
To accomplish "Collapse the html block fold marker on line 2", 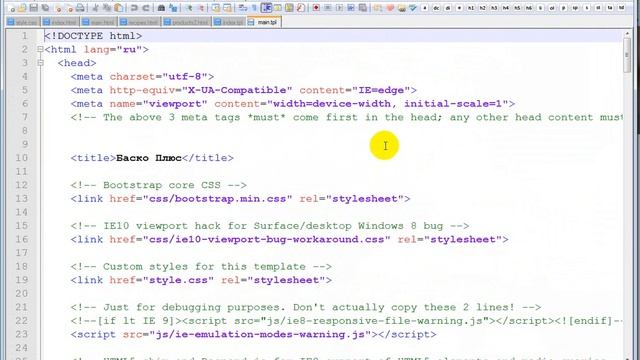I will tap(40, 49).
